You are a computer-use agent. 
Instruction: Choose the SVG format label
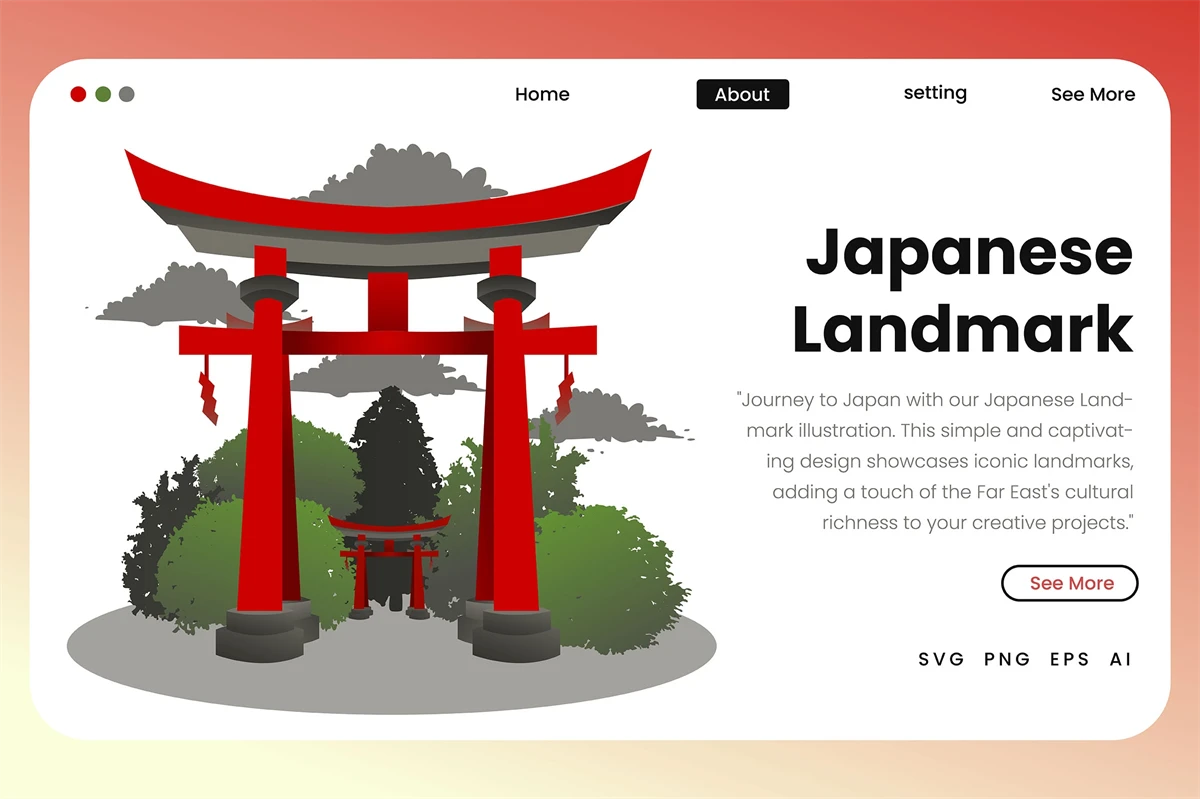click(x=942, y=659)
